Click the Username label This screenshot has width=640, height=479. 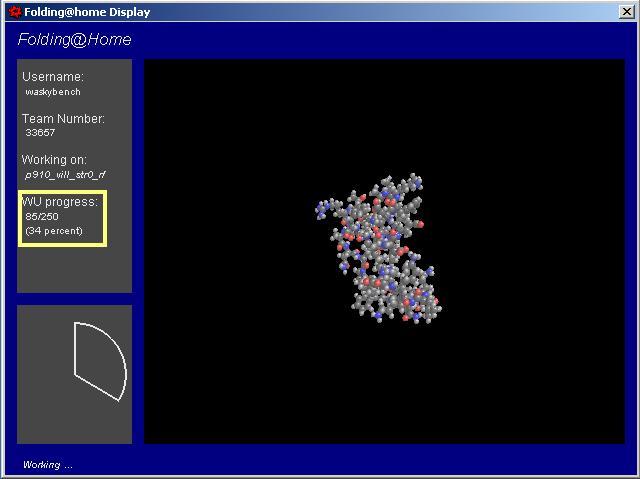pyautogui.click(x=53, y=77)
